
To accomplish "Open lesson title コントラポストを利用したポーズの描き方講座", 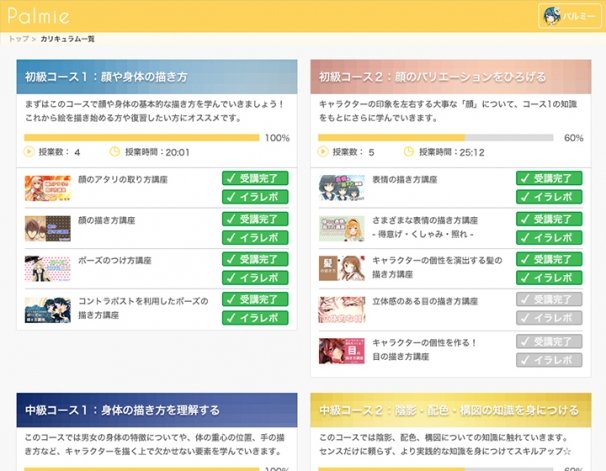I will coord(143,308).
